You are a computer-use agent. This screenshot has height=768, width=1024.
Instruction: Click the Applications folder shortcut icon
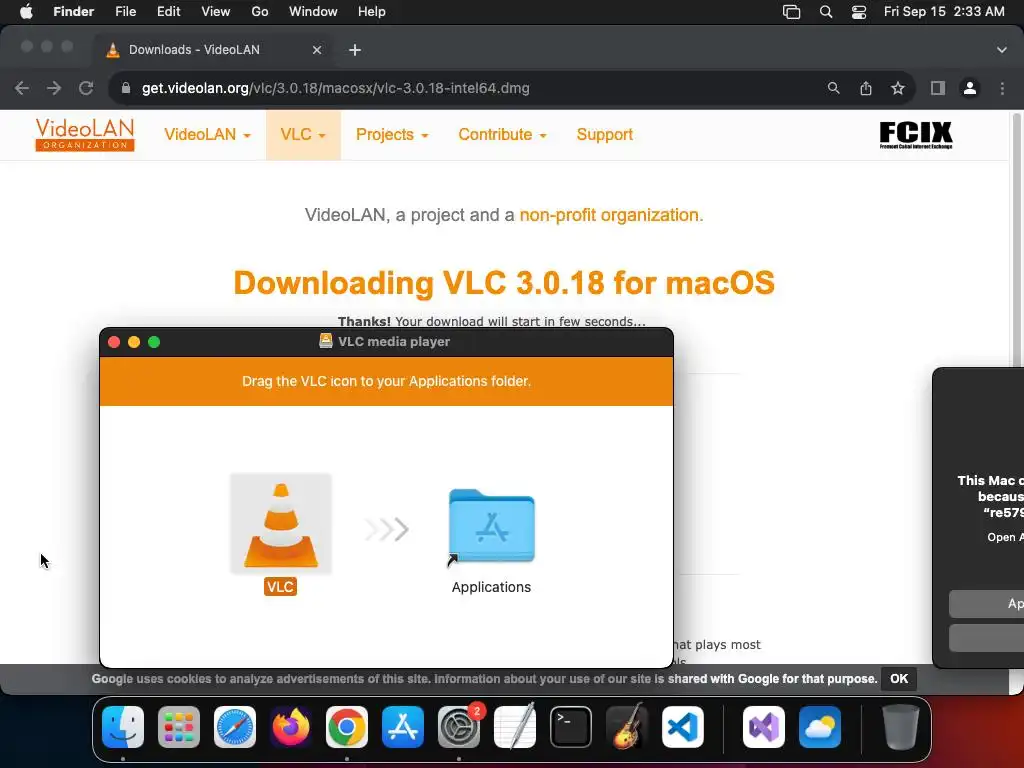point(491,526)
